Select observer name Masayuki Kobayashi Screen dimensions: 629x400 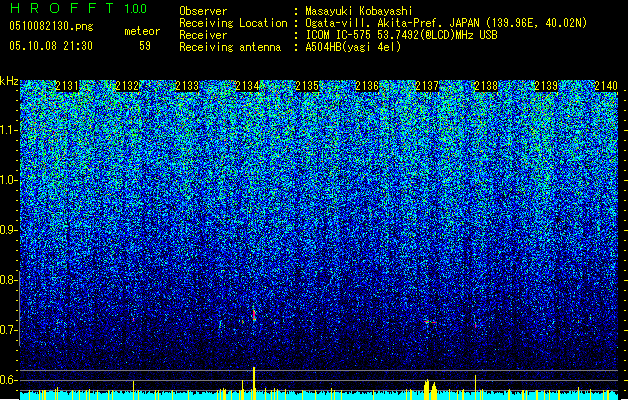pos(359,11)
